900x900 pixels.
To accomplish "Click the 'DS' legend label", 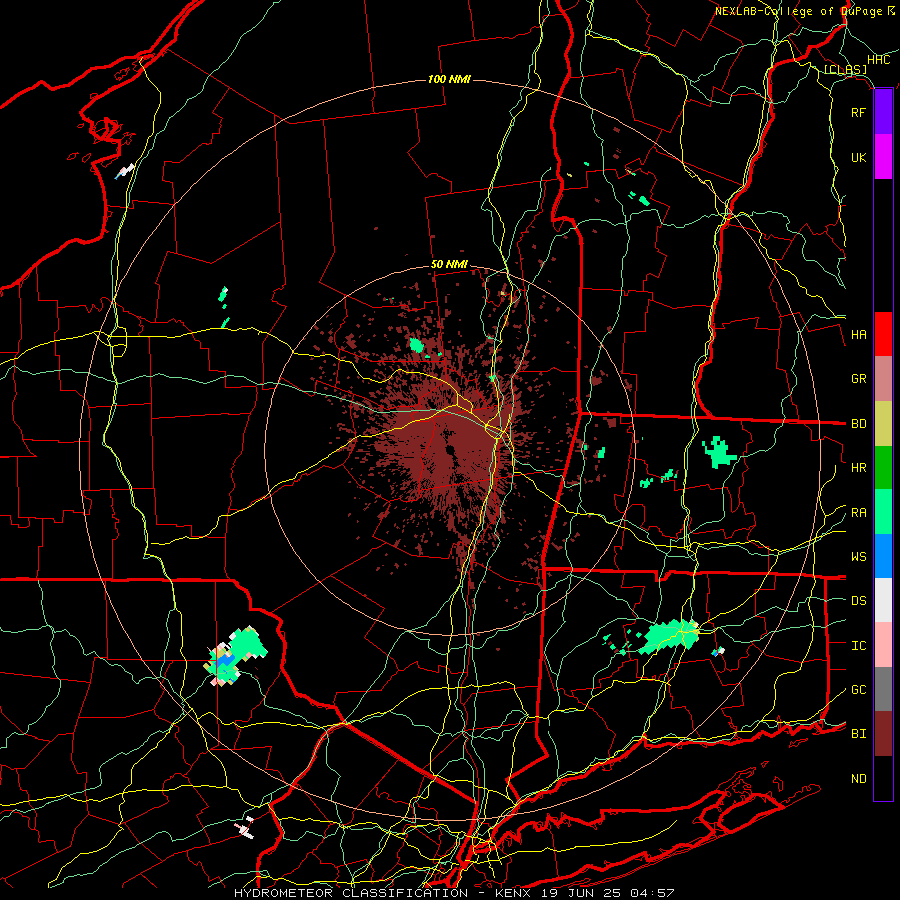I will (859, 601).
